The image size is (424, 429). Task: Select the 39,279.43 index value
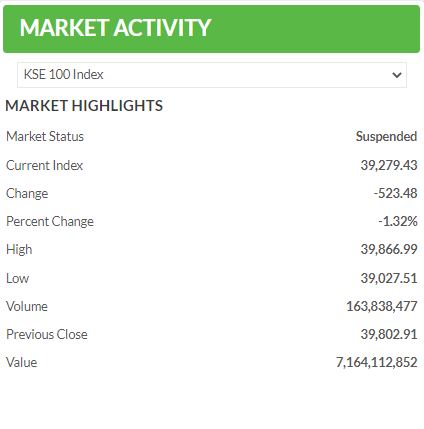pyautogui.click(x=389, y=165)
